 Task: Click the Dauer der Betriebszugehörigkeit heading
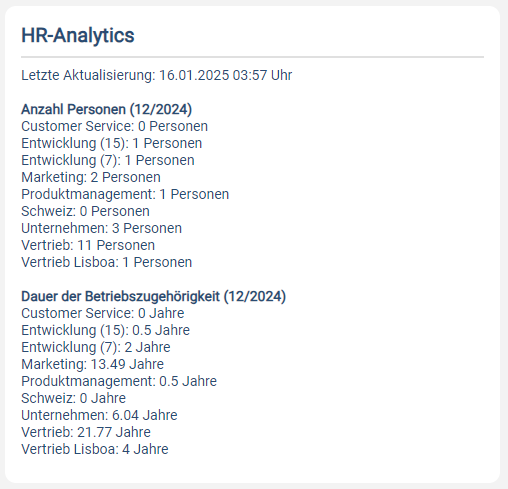coord(153,296)
